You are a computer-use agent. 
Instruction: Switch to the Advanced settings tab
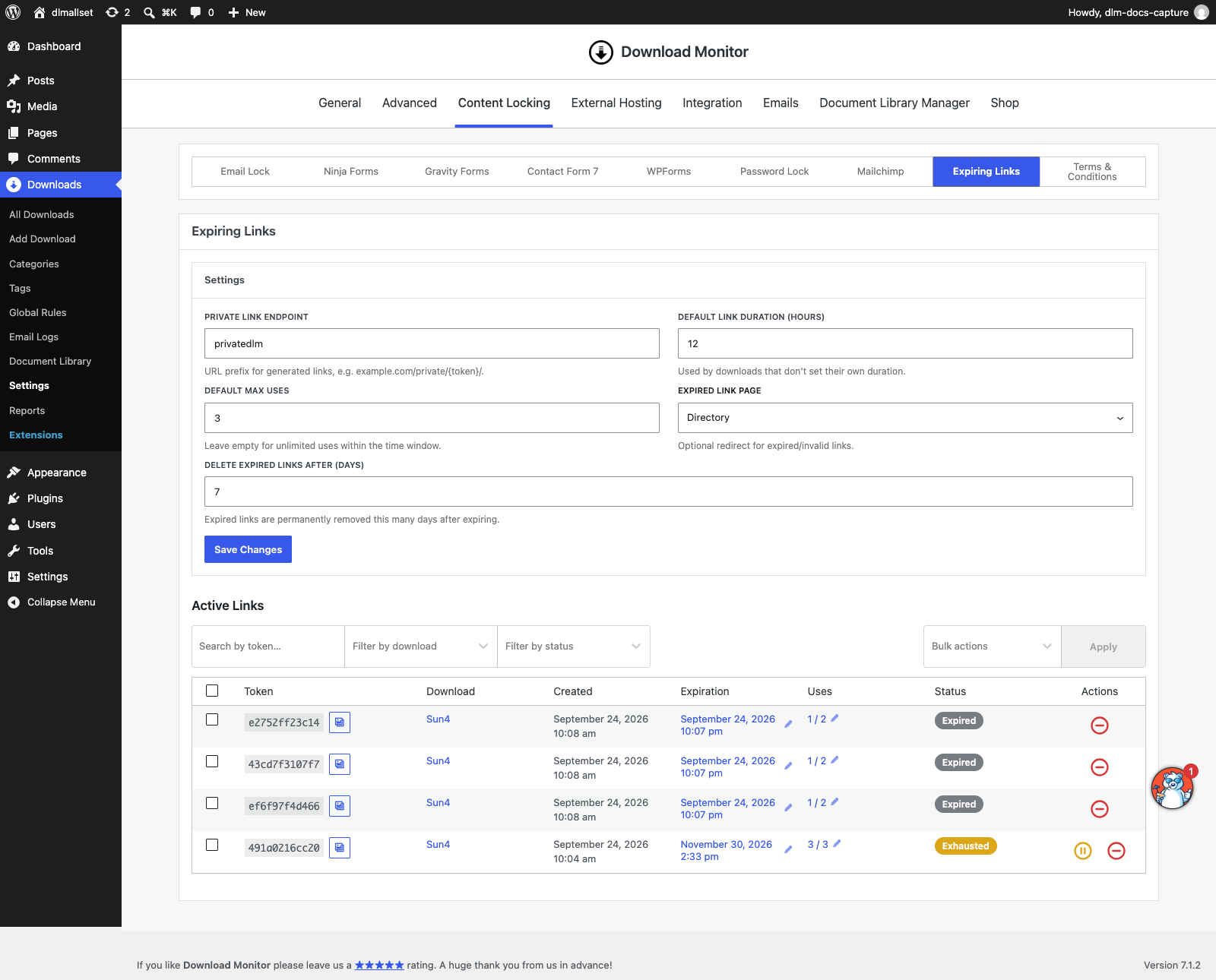point(410,103)
